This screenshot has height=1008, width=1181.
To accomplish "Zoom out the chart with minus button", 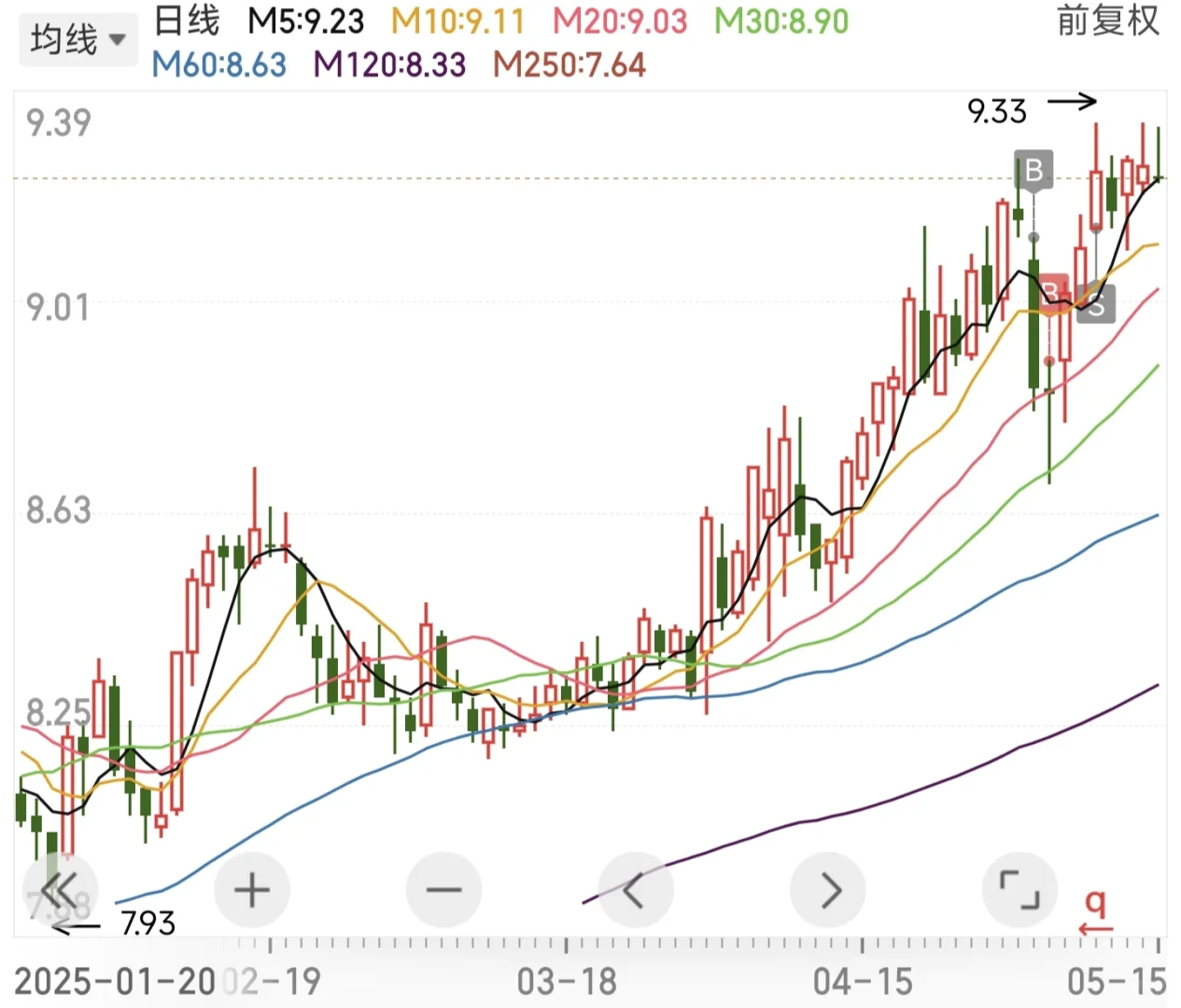I will coord(444,890).
